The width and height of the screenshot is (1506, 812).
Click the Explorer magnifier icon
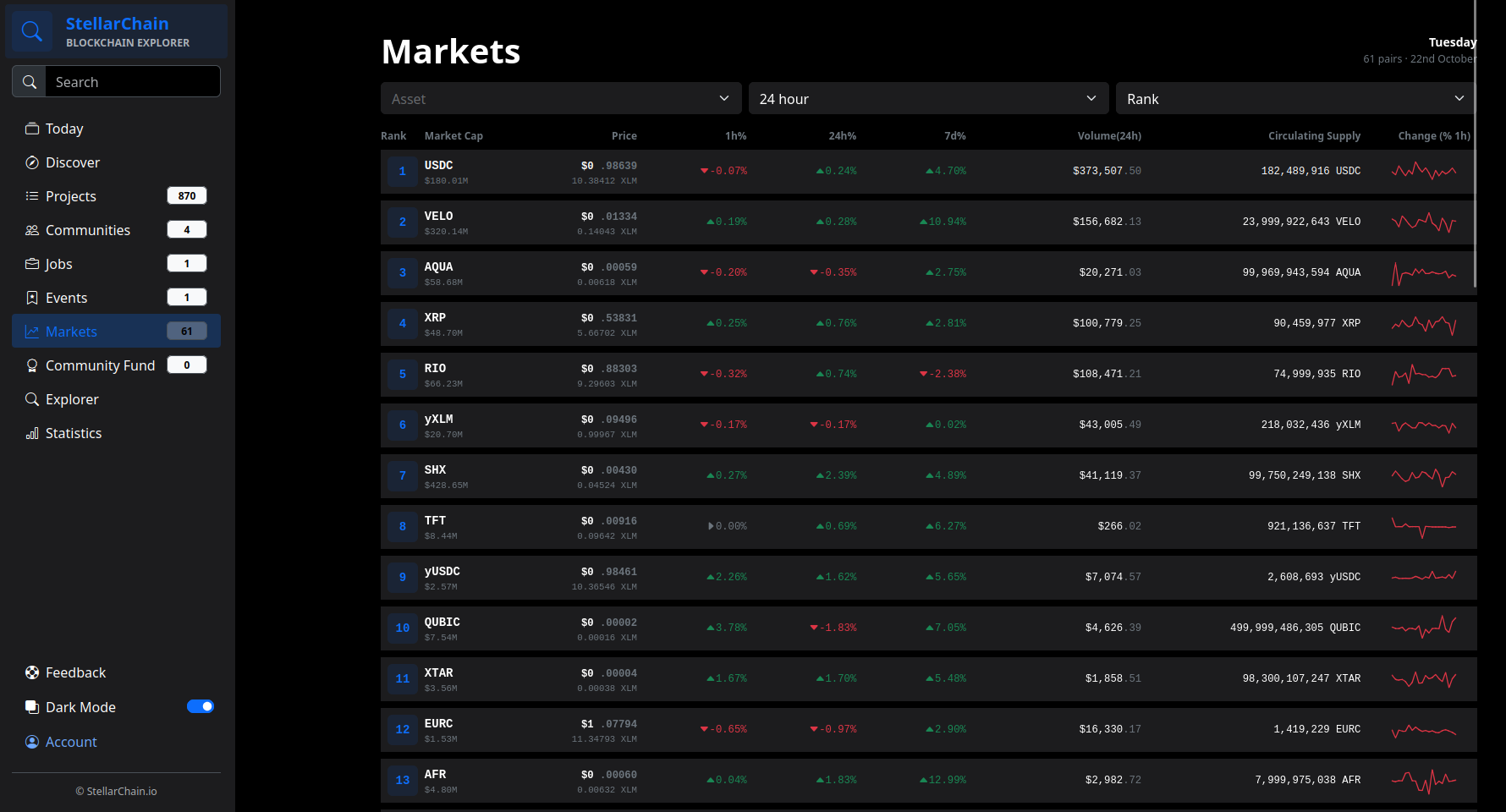tap(32, 399)
